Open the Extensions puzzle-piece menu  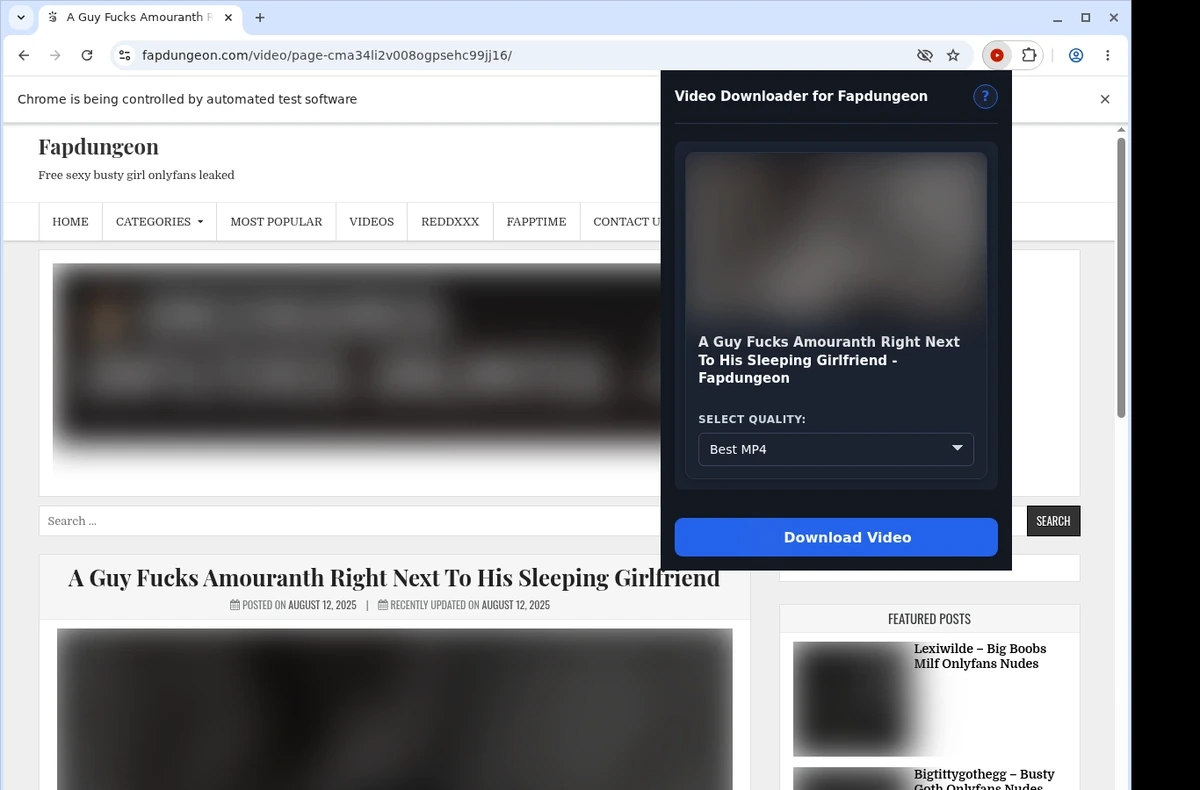tap(1029, 56)
